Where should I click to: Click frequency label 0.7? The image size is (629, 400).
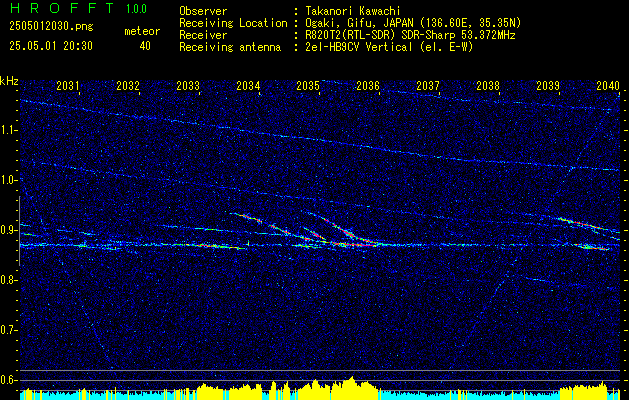(8, 330)
